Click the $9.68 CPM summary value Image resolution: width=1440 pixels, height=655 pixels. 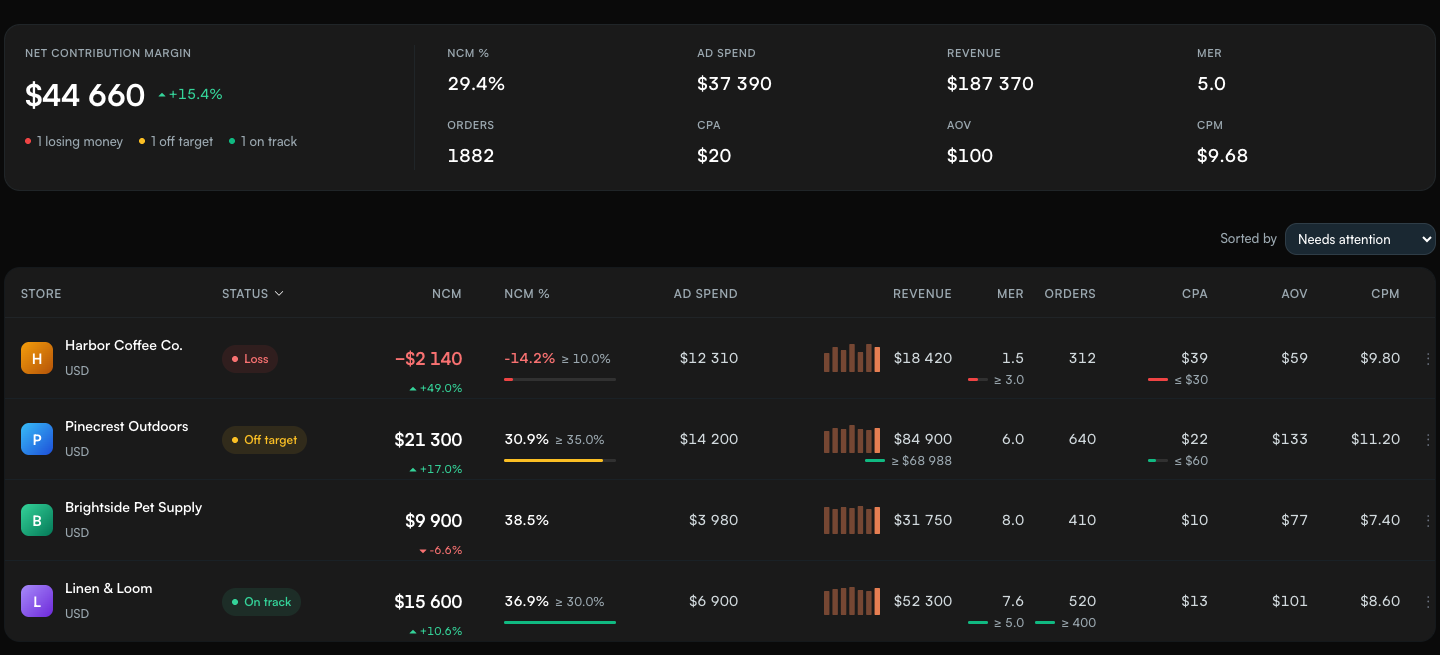(1222, 156)
